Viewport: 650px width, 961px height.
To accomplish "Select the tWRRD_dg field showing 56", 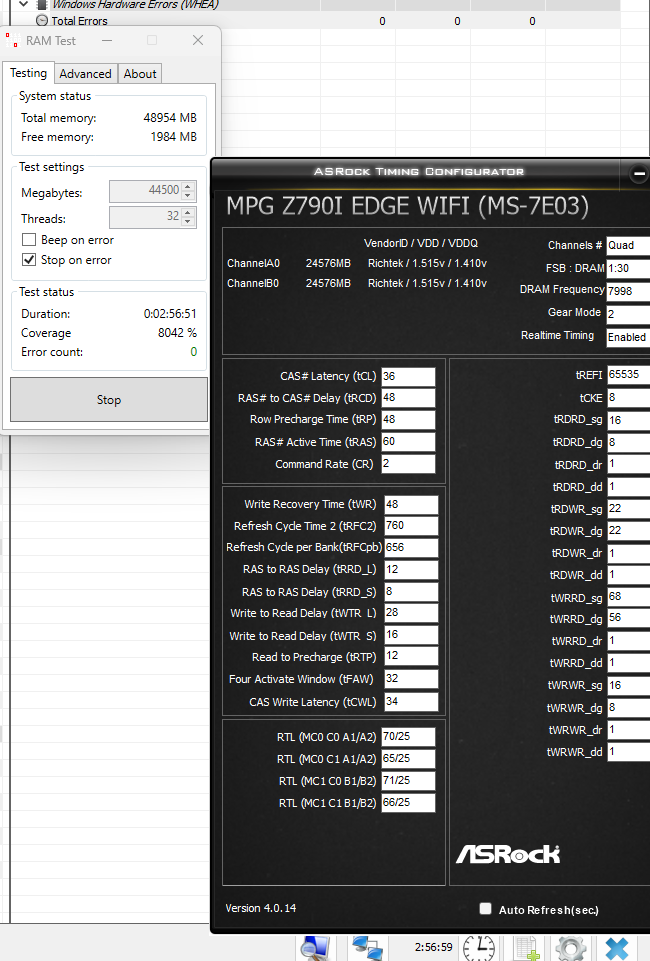I will [x=629, y=618].
